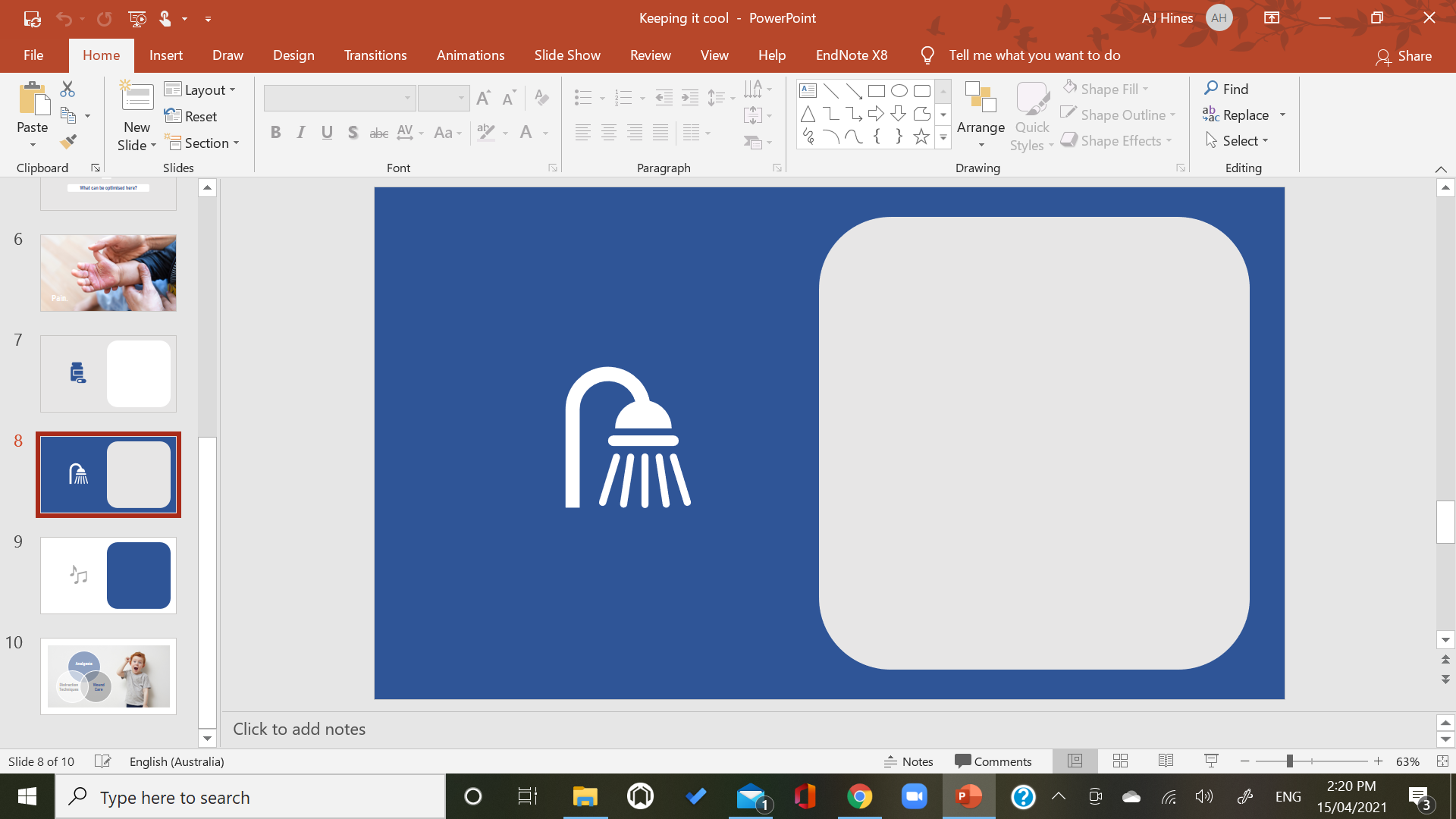Click the zoom slider handle
1456x819 pixels.
tap(1289, 761)
